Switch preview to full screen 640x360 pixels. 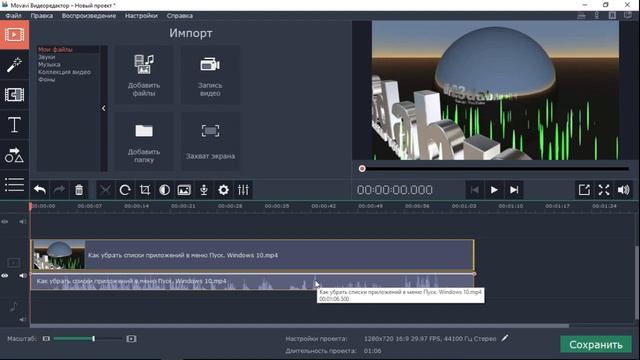tap(604, 190)
